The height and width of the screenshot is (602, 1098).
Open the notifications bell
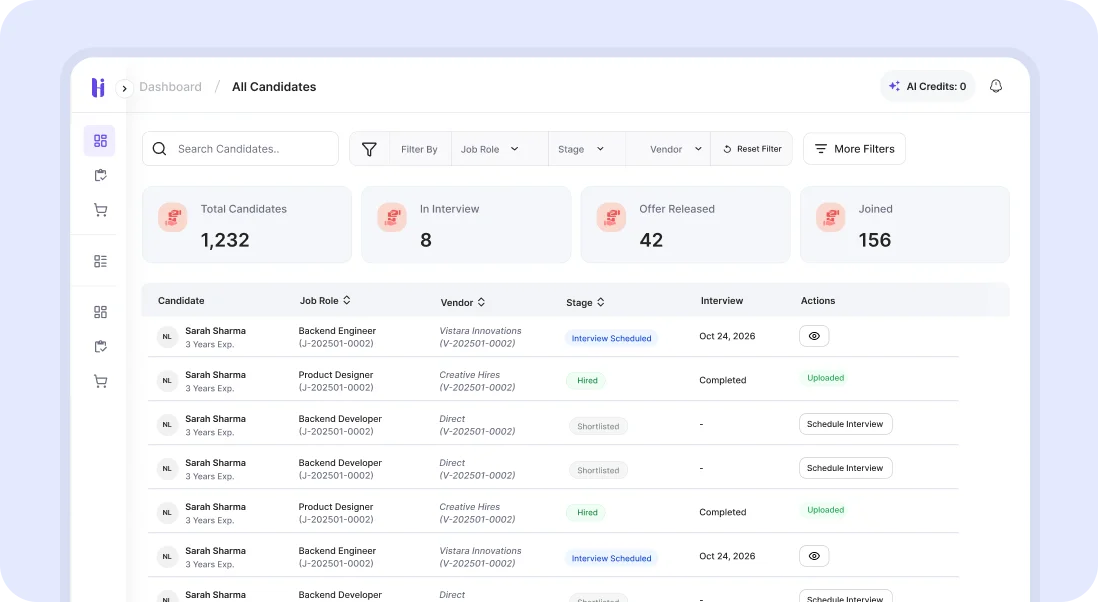pyautogui.click(x=996, y=86)
